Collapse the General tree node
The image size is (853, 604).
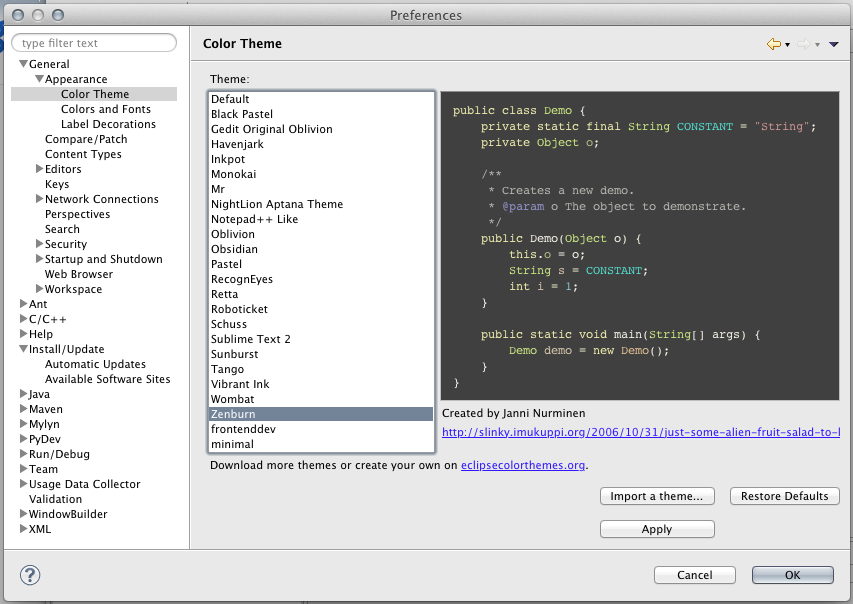tap(23, 64)
